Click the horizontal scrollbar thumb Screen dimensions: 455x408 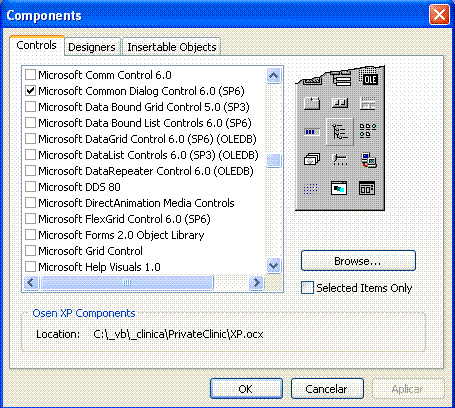click(127, 283)
